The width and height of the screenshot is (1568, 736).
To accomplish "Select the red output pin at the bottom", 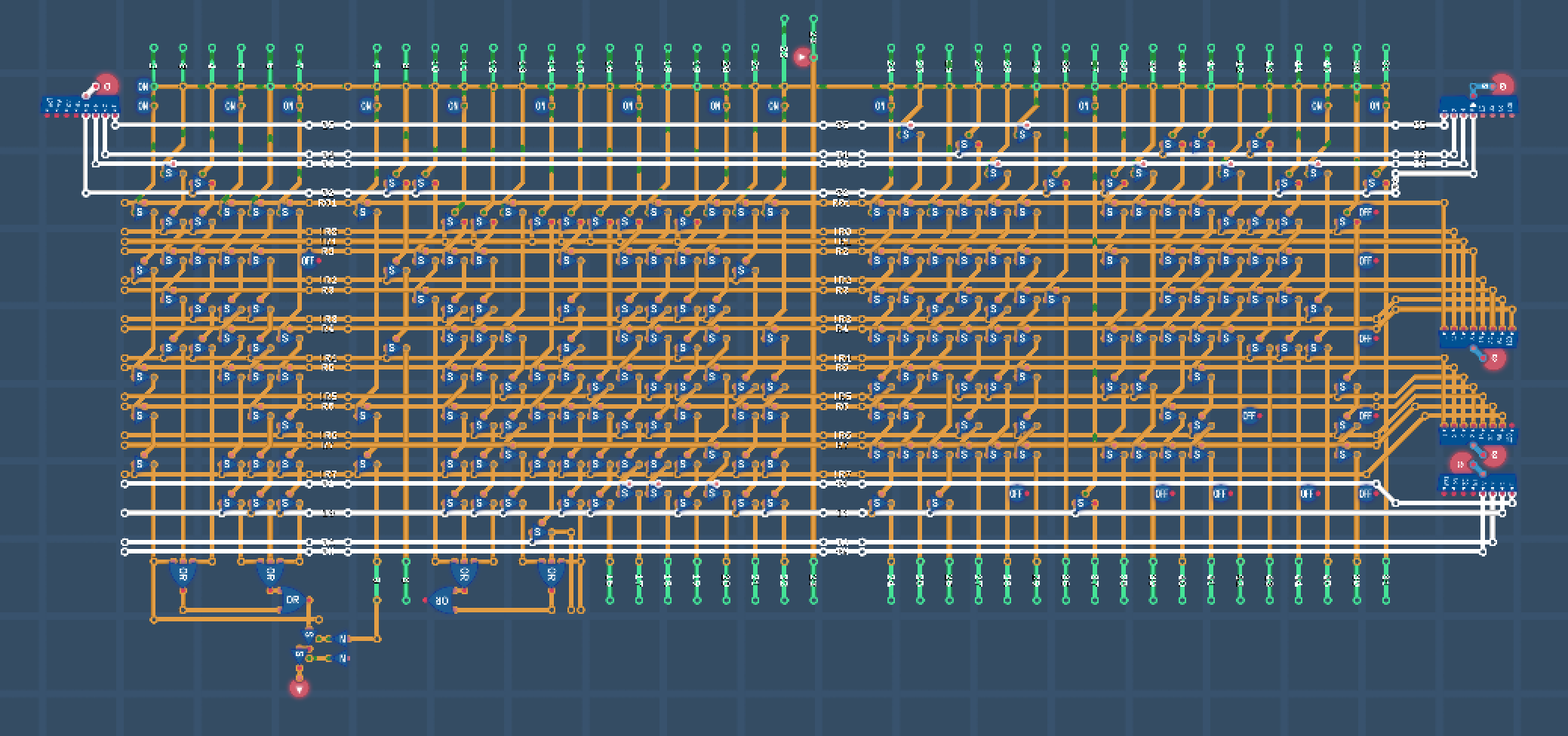I will click(300, 688).
